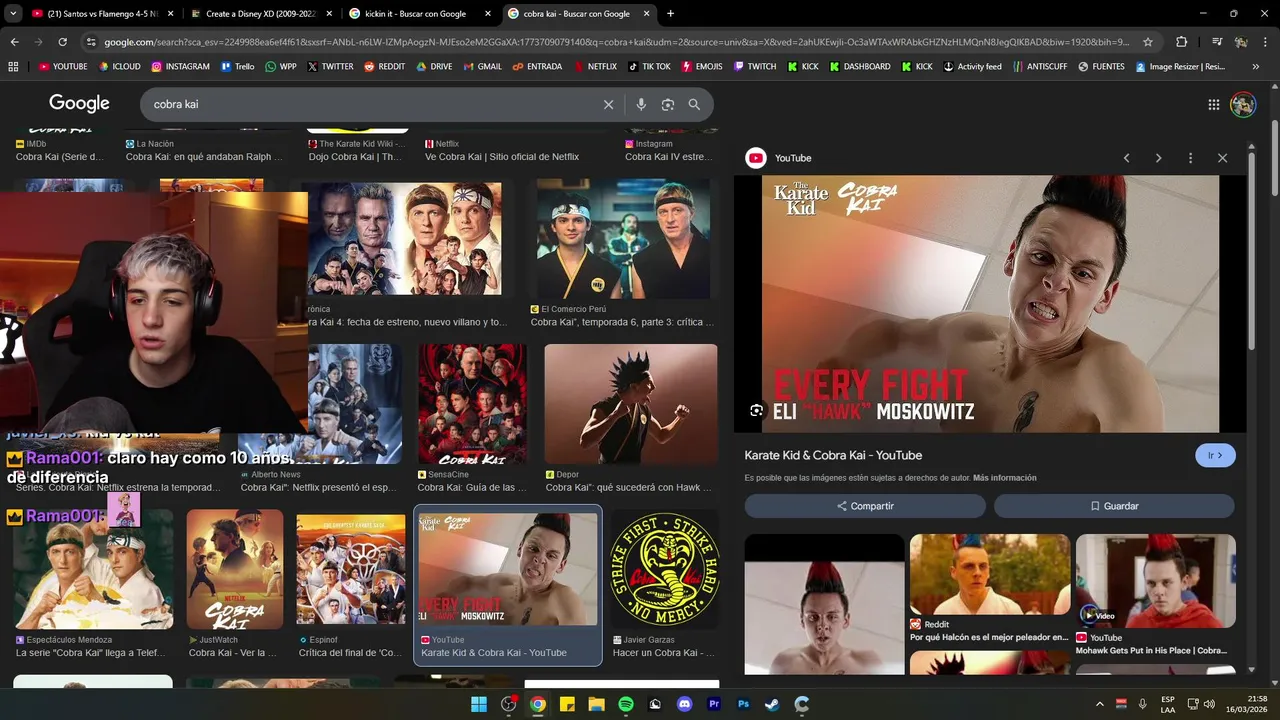The image size is (1280, 720).
Task: Click 'Ve Cobra Kai | Sitio oficial de Netflix'
Action: [x=502, y=157]
